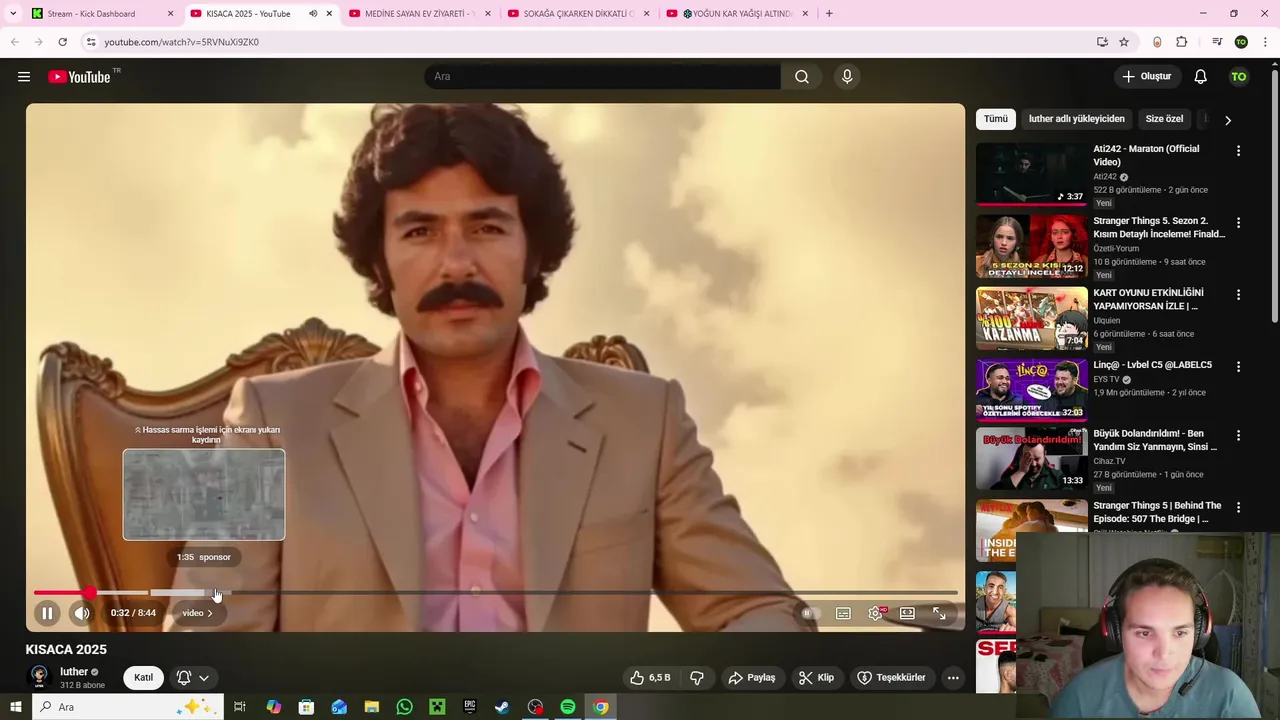Open Büyük Dolandırıldım video thumbnail
This screenshot has width=1280, height=720.
click(x=1032, y=459)
